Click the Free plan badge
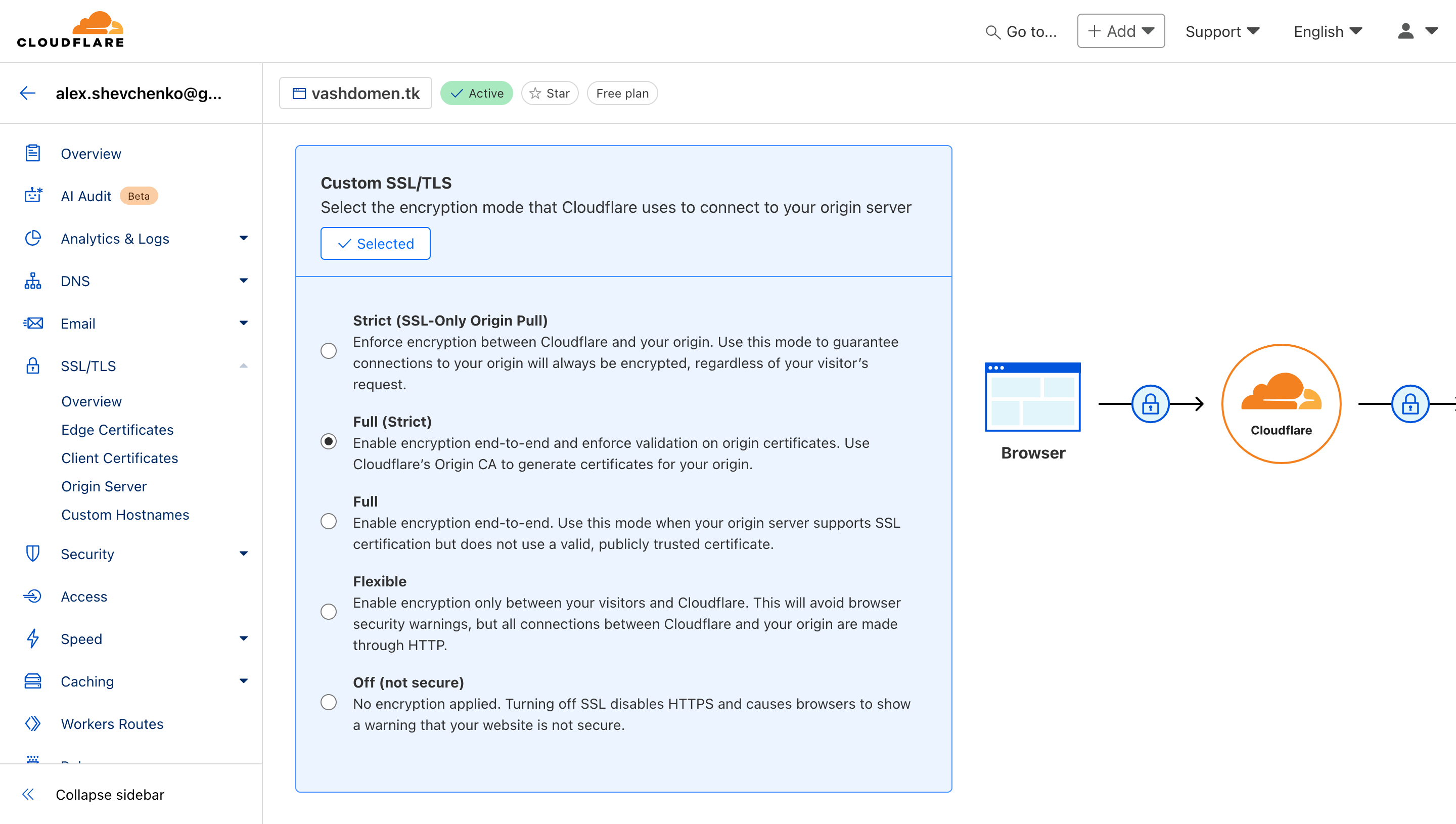This screenshot has height=824, width=1456. [622, 93]
